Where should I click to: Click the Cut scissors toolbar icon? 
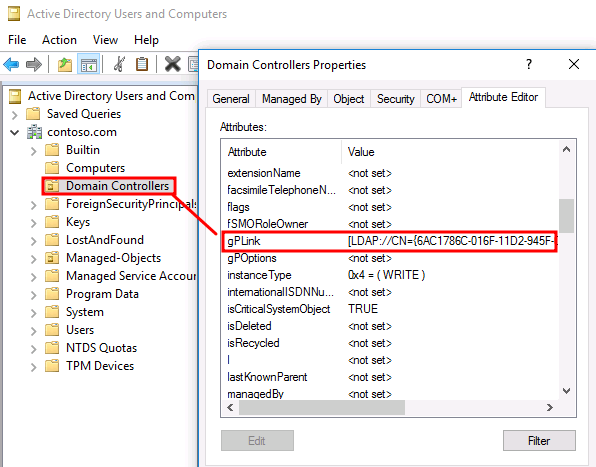coord(120,64)
